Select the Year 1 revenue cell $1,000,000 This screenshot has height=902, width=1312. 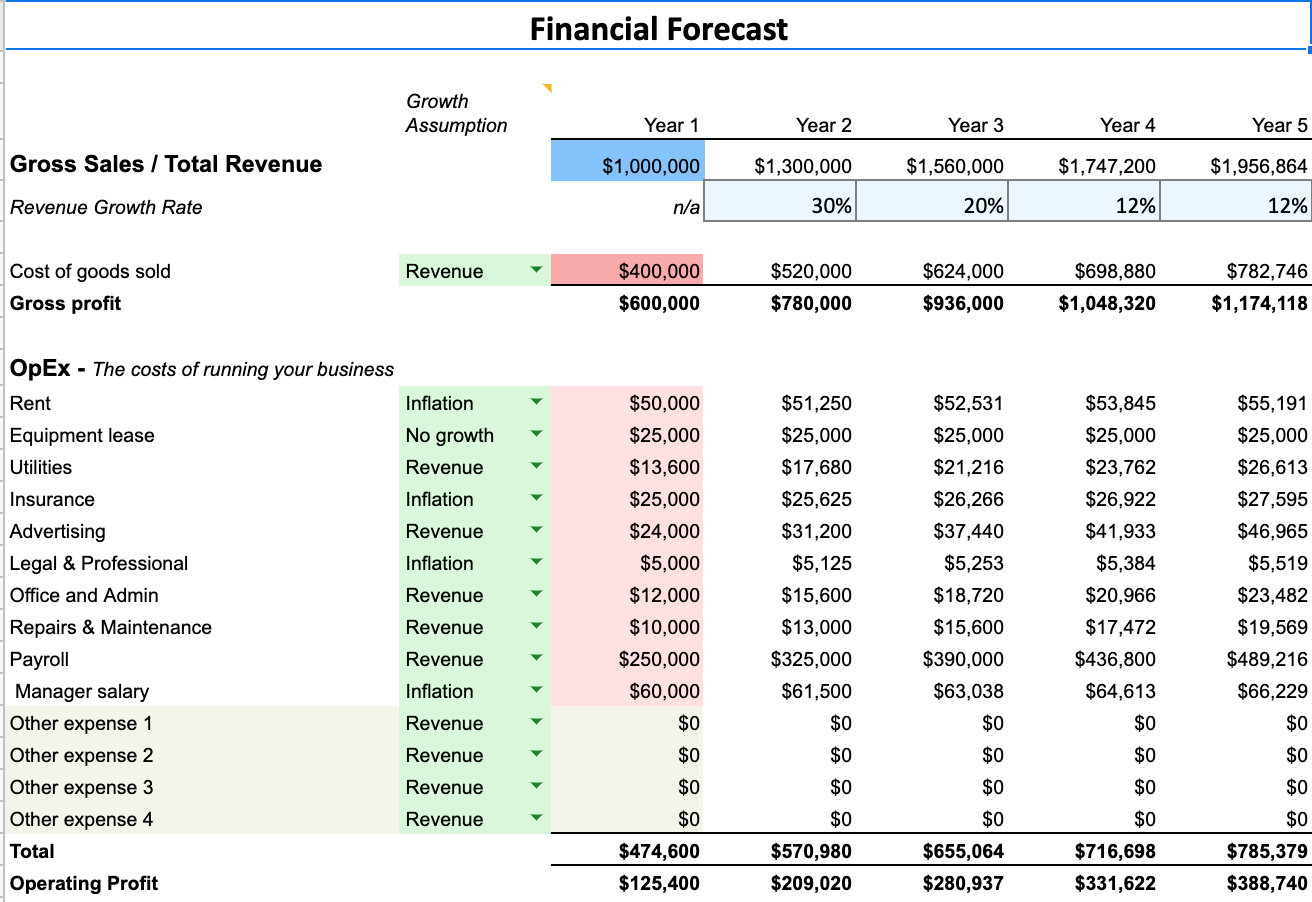627,161
